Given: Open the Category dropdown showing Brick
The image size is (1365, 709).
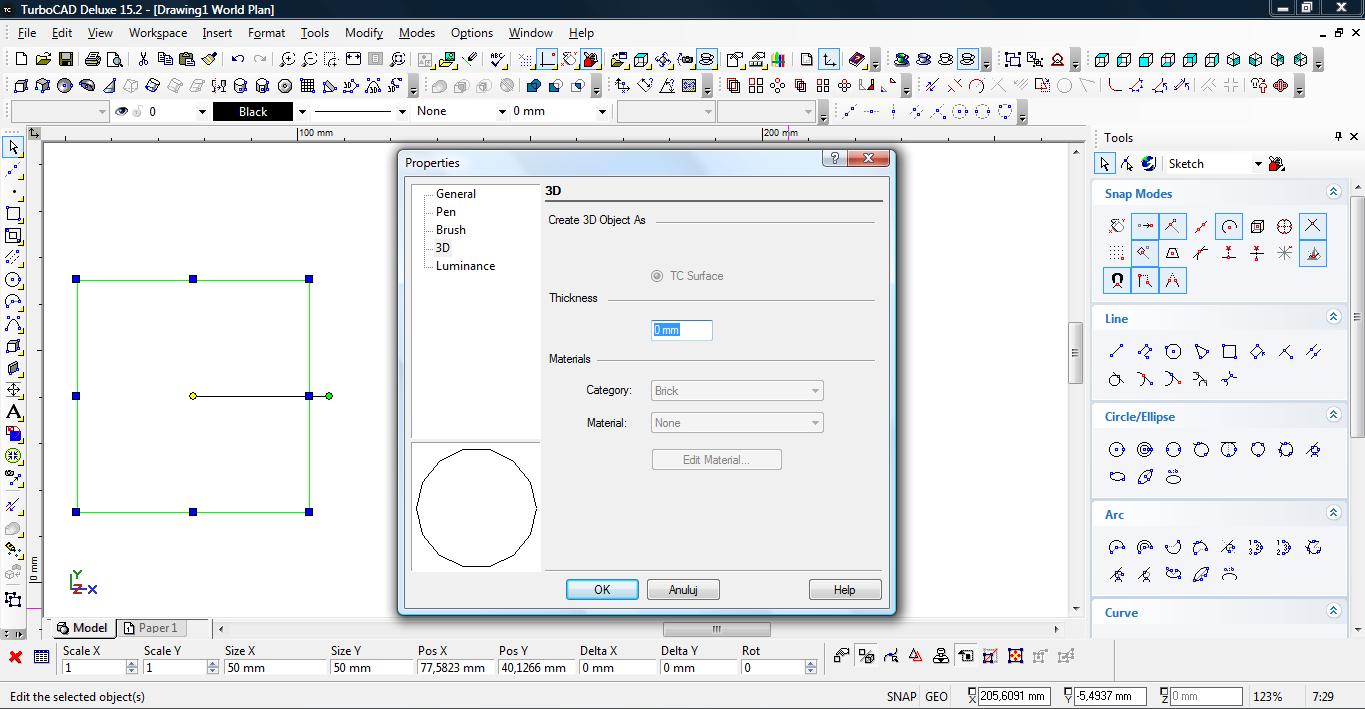Looking at the screenshot, I should coord(737,391).
